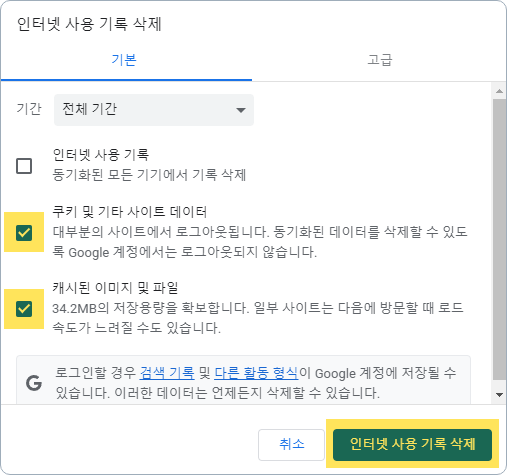The height and width of the screenshot is (475, 507).
Task: Click the vertical scrollbar thumb
Action: pos(499,239)
